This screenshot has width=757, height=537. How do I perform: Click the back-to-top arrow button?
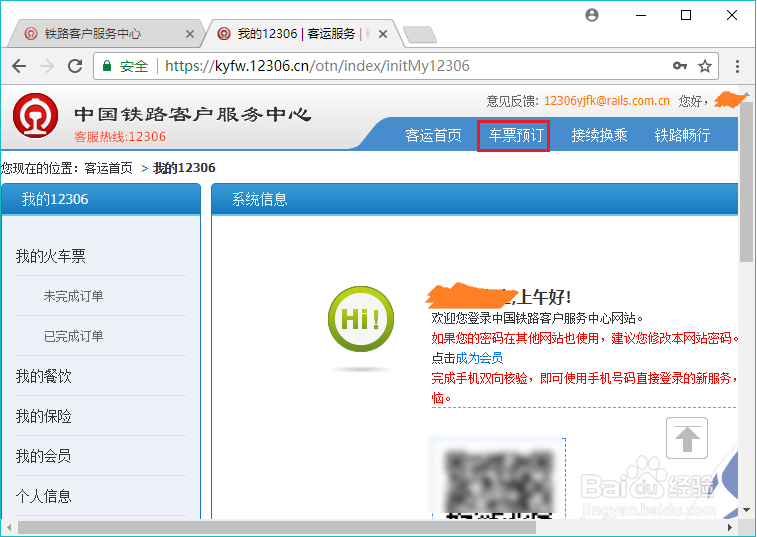point(687,438)
